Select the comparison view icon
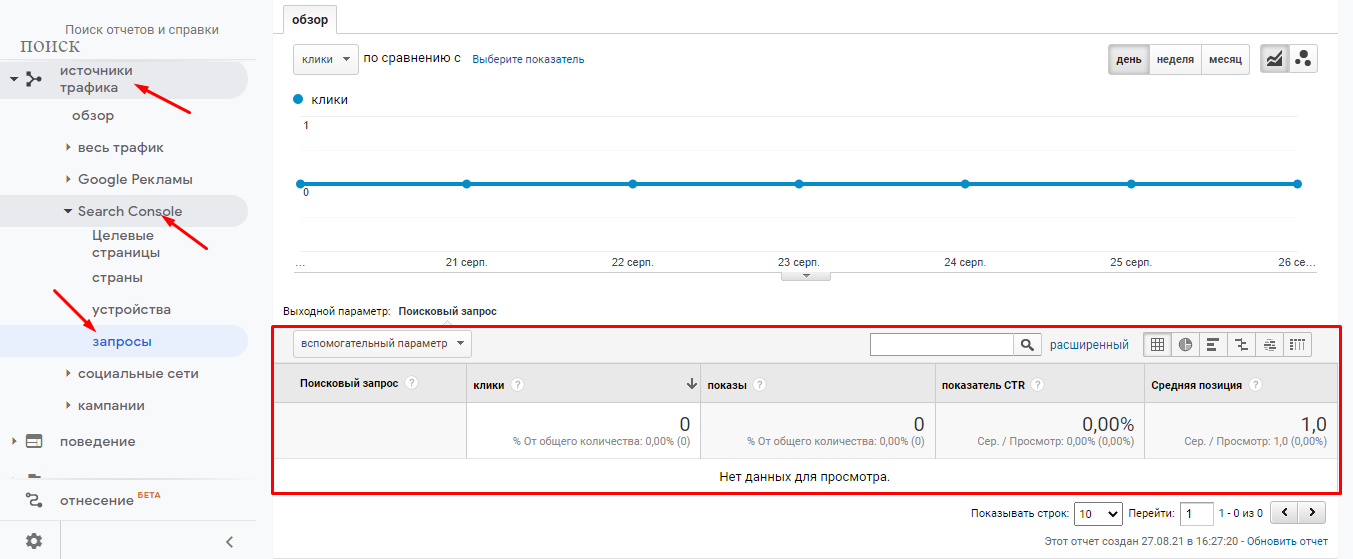1353x559 pixels. [x=1241, y=345]
